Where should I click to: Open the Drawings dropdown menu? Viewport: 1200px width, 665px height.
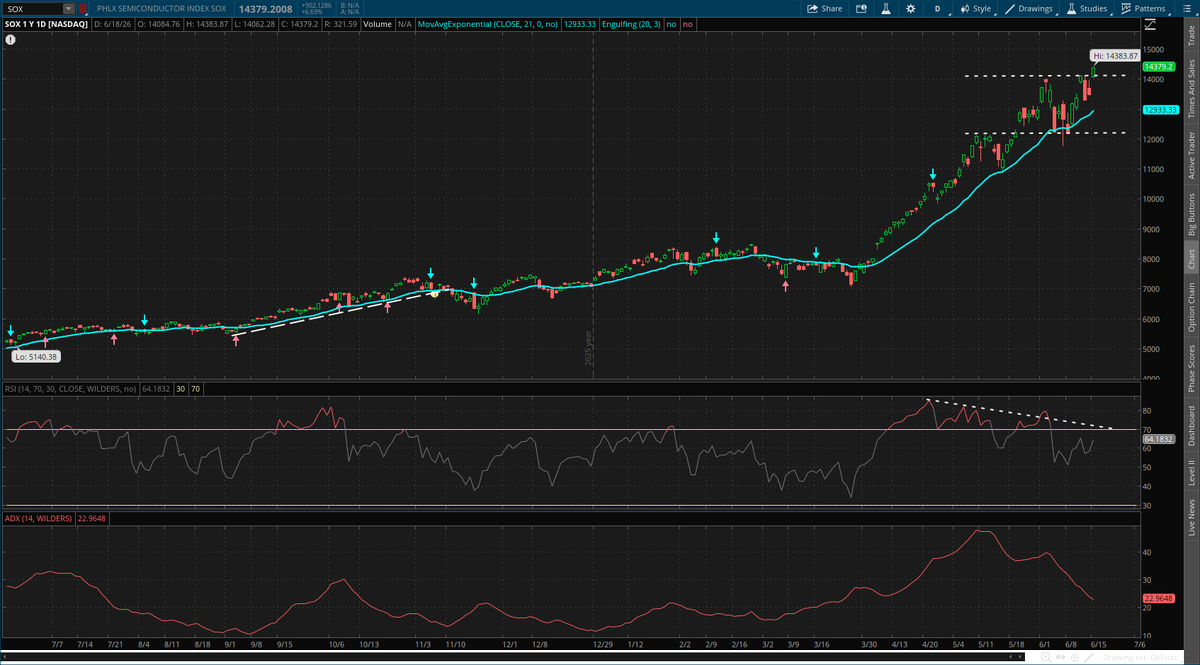tap(1029, 8)
